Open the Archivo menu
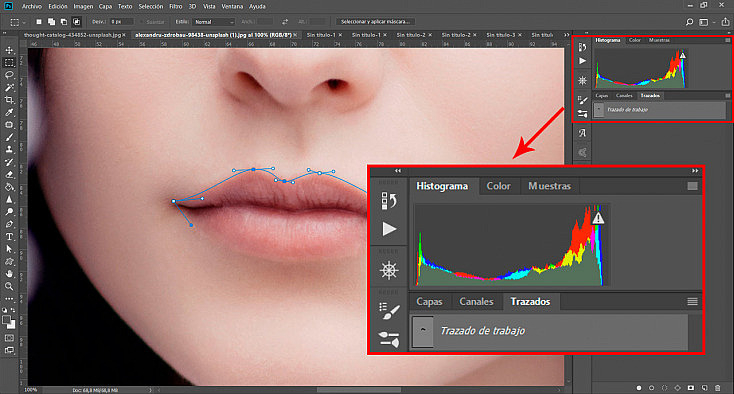 [x=32, y=7]
